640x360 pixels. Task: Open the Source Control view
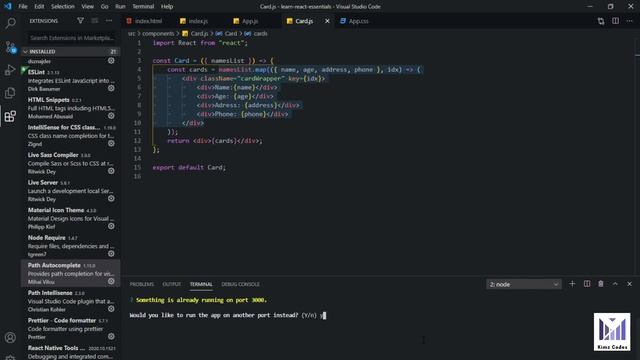click(10, 47)
